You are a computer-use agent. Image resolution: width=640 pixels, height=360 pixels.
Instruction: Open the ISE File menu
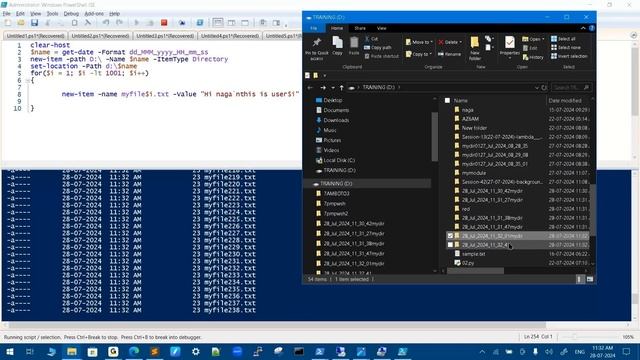click(7, 13)
